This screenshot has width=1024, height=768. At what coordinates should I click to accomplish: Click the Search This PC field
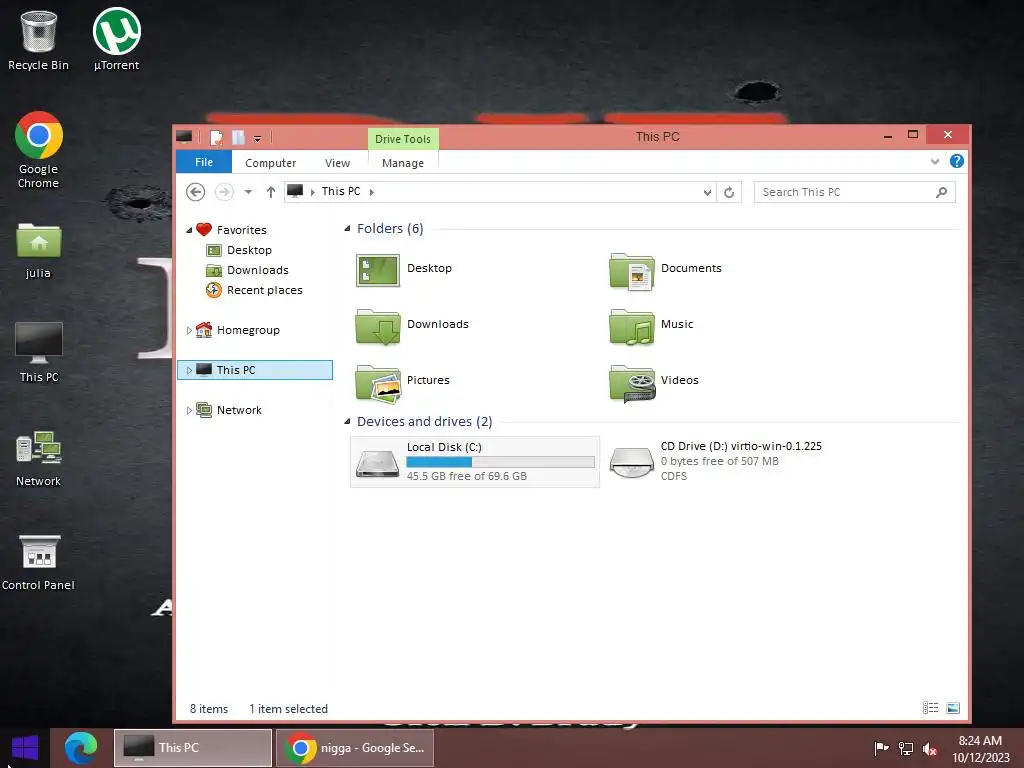click(x=855, y=192)
